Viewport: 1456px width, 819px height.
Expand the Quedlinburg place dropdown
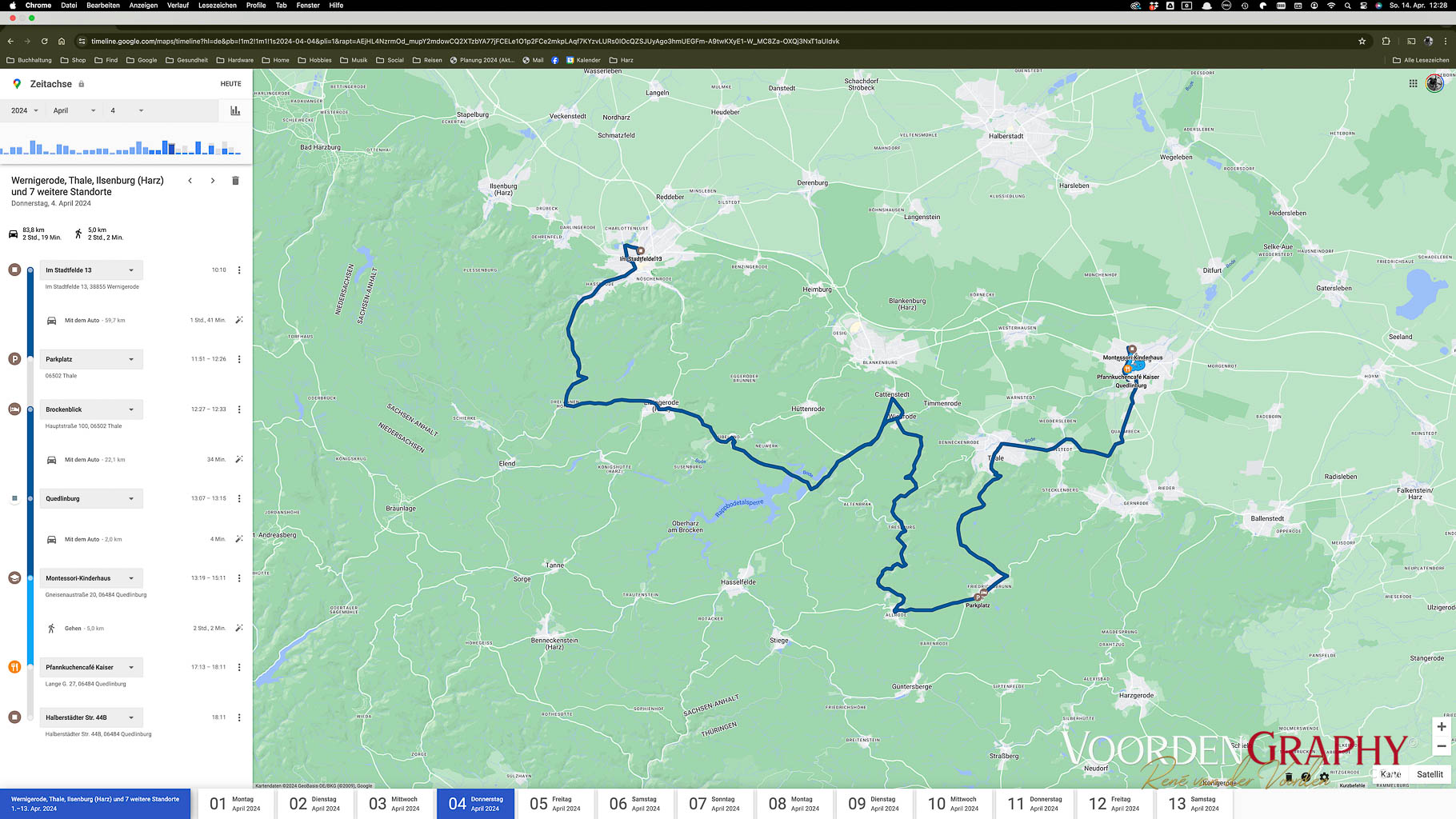(x=91, y=498)
